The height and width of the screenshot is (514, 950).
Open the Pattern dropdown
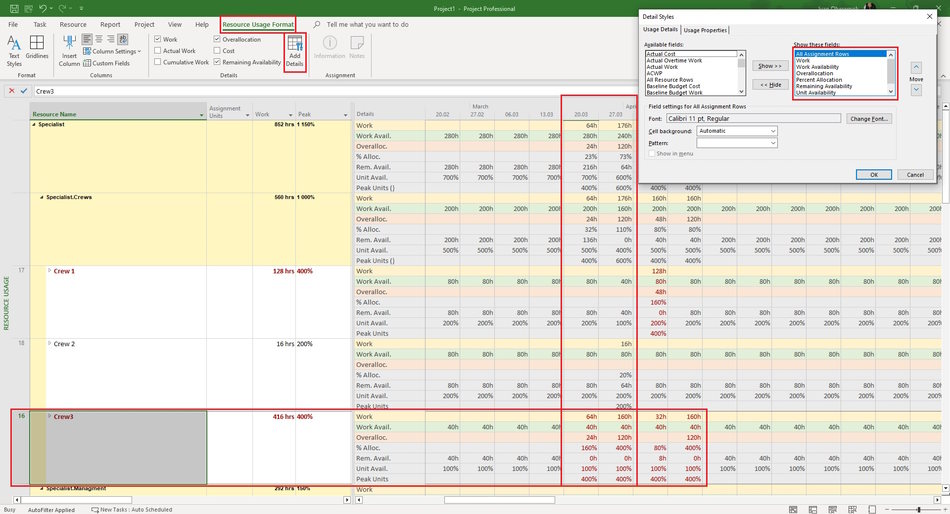[773, 143]
